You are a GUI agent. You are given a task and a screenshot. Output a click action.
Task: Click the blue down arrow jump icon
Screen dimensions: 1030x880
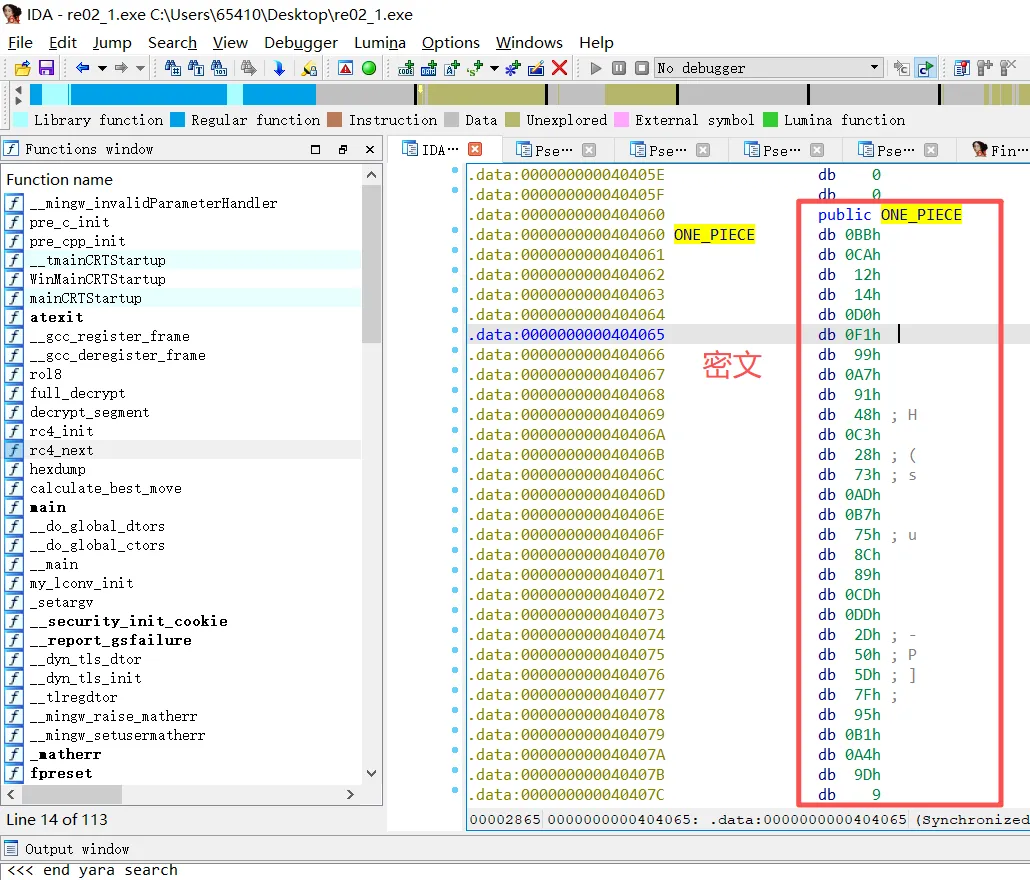[279, 68]
